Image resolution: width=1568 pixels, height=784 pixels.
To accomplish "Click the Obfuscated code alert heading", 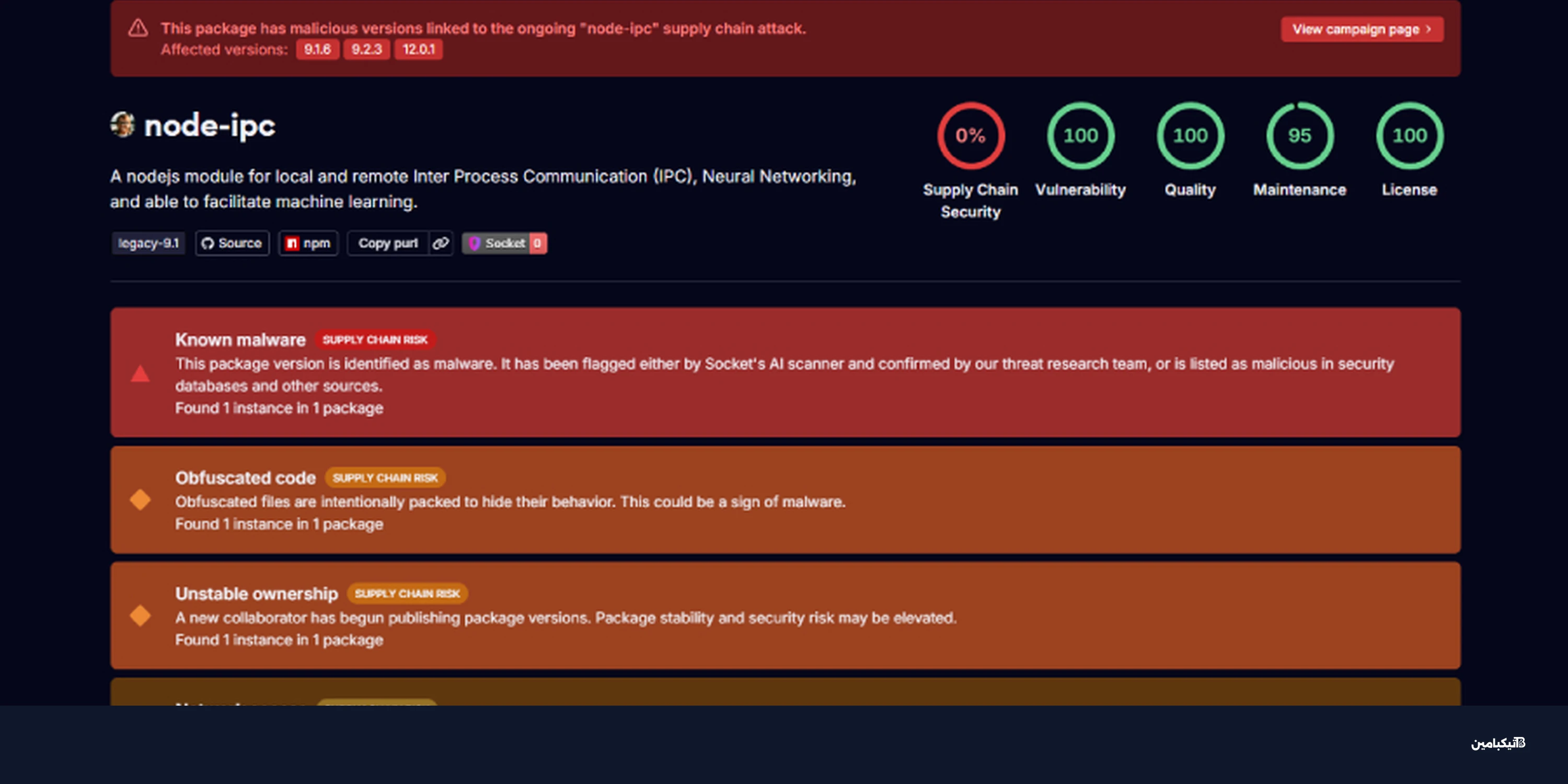I will tap(245, 478).
